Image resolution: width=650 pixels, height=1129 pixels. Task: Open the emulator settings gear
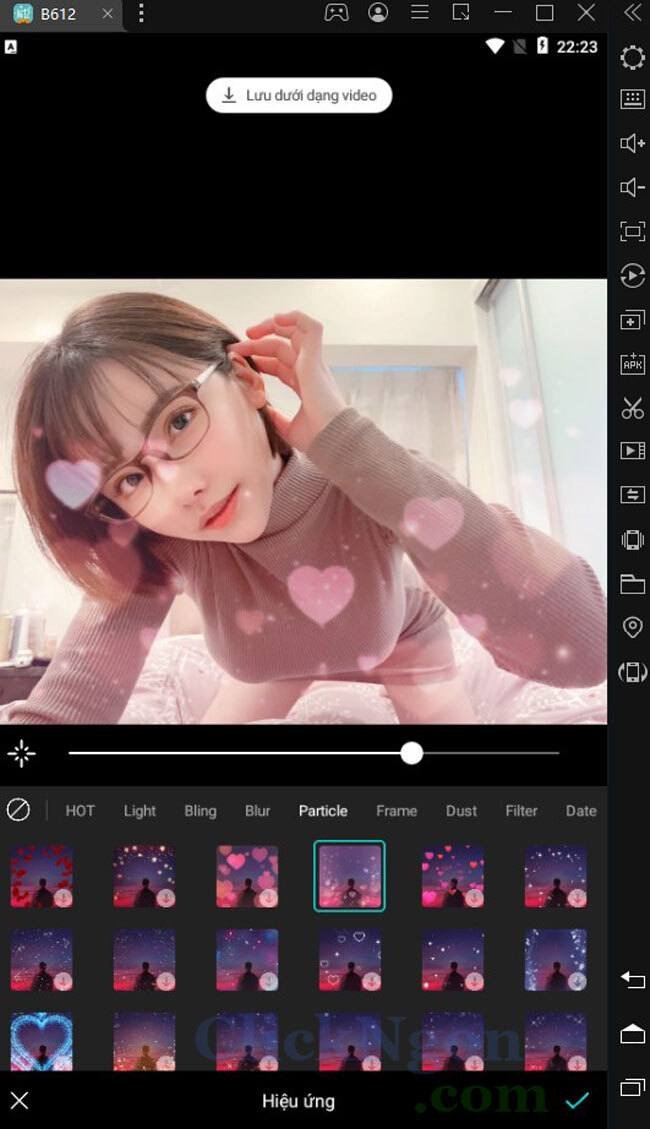click(x=632, y=57)
